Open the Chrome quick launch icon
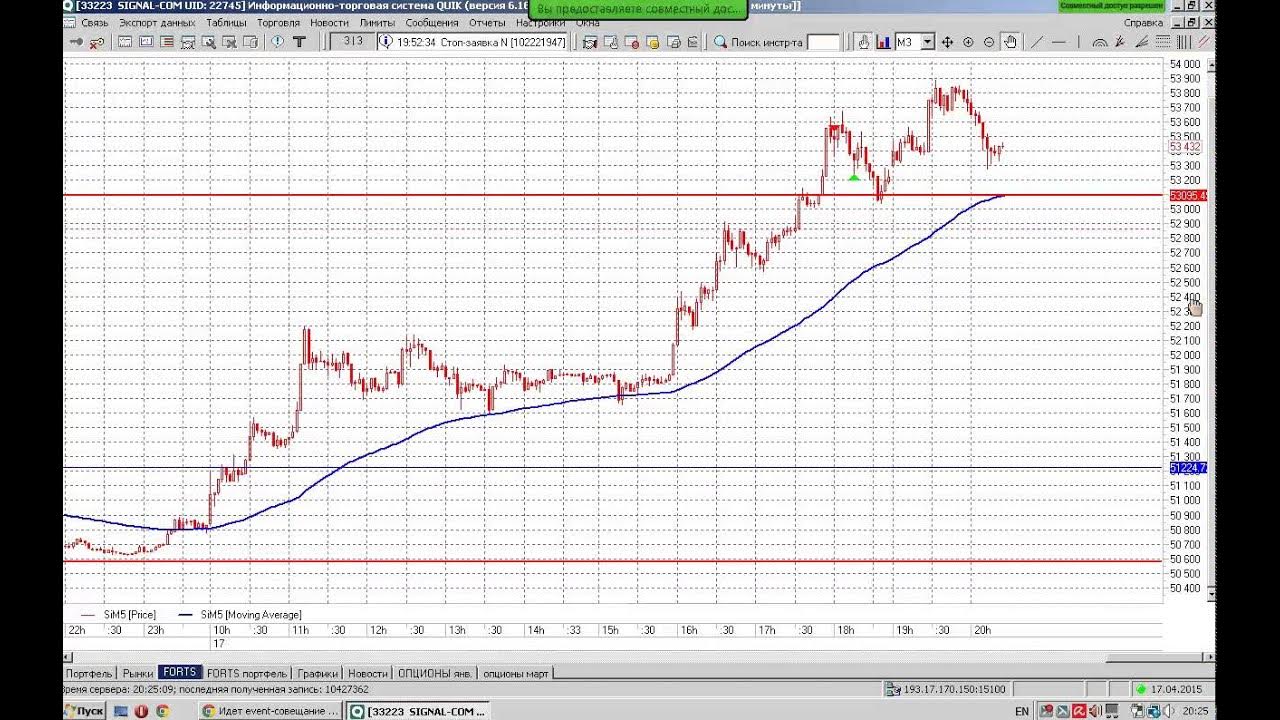1280x720 pixels. [162, 711]
